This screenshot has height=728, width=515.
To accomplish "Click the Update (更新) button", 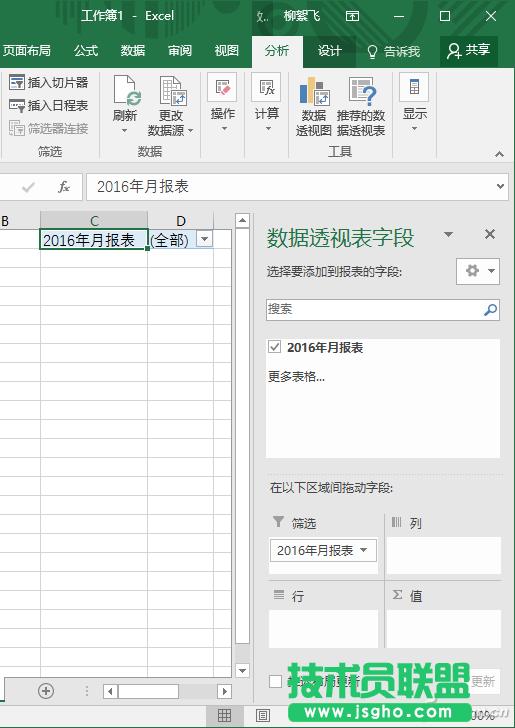I will pyautogui.click(x=483, y=681).
